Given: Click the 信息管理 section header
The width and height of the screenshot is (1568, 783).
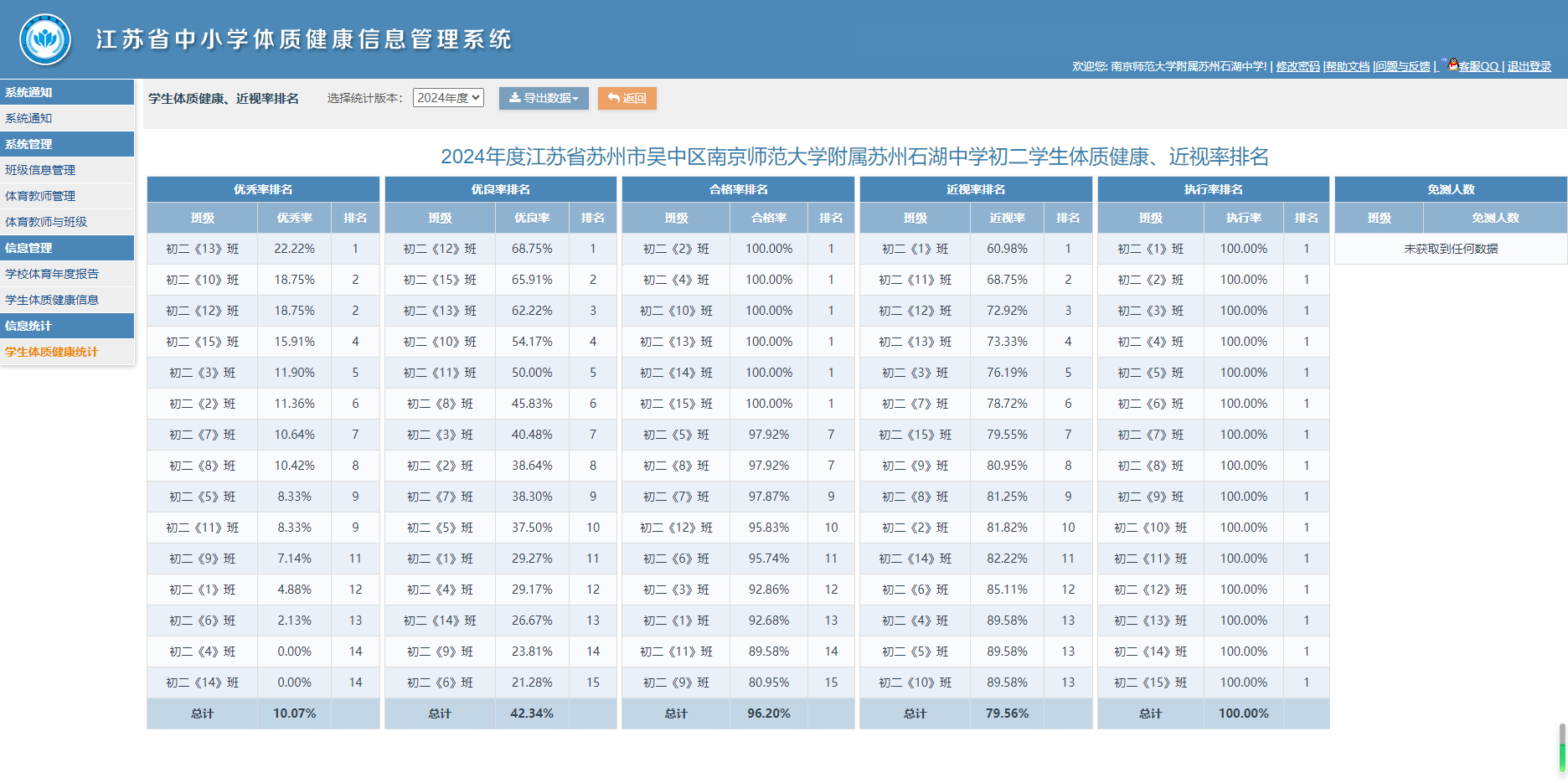Looking at the screenshot, I should pos(67,248).
